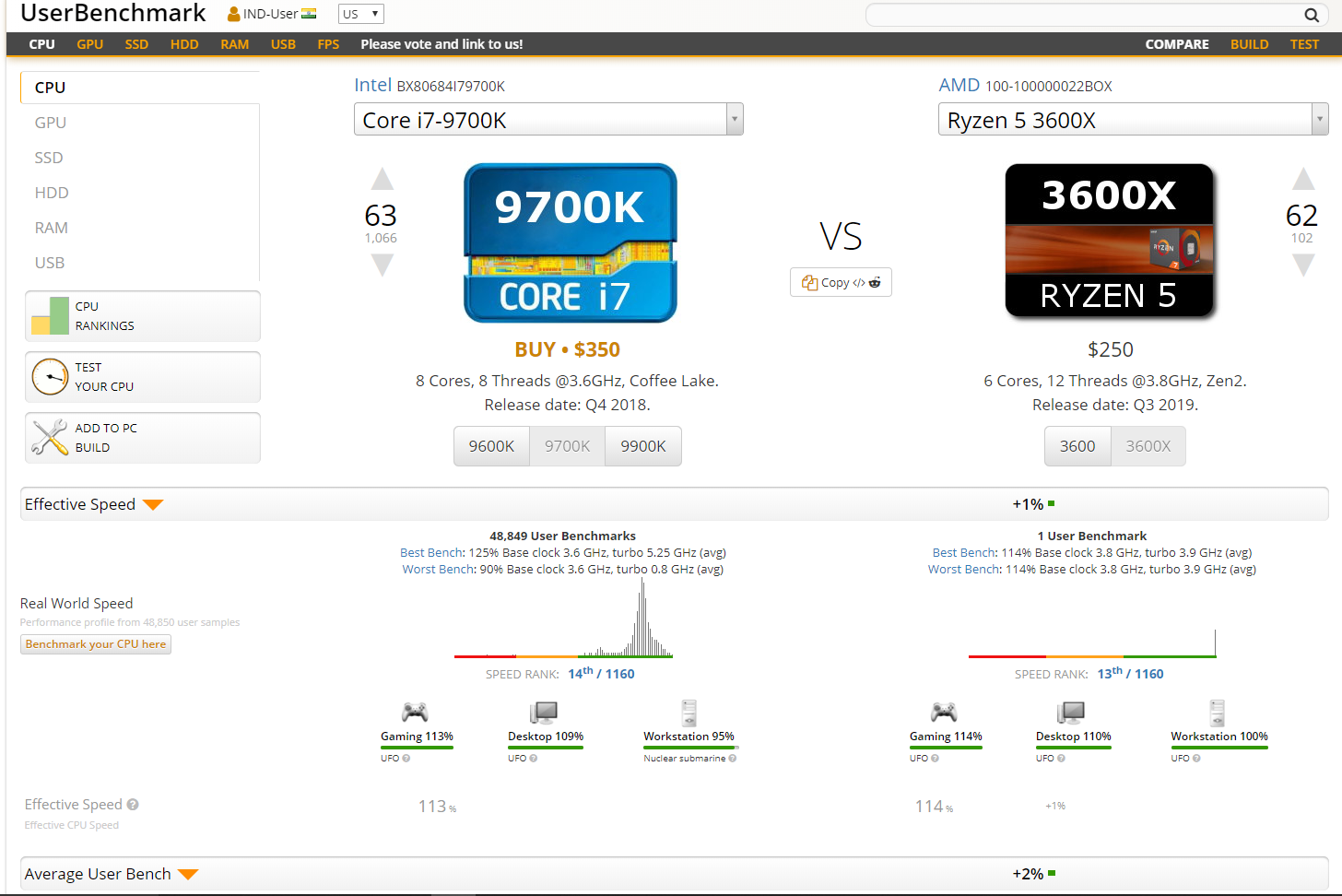Switch to the 9600K variant button
This screenshot has height=896, width=1342.
click(x=491, y=446)
